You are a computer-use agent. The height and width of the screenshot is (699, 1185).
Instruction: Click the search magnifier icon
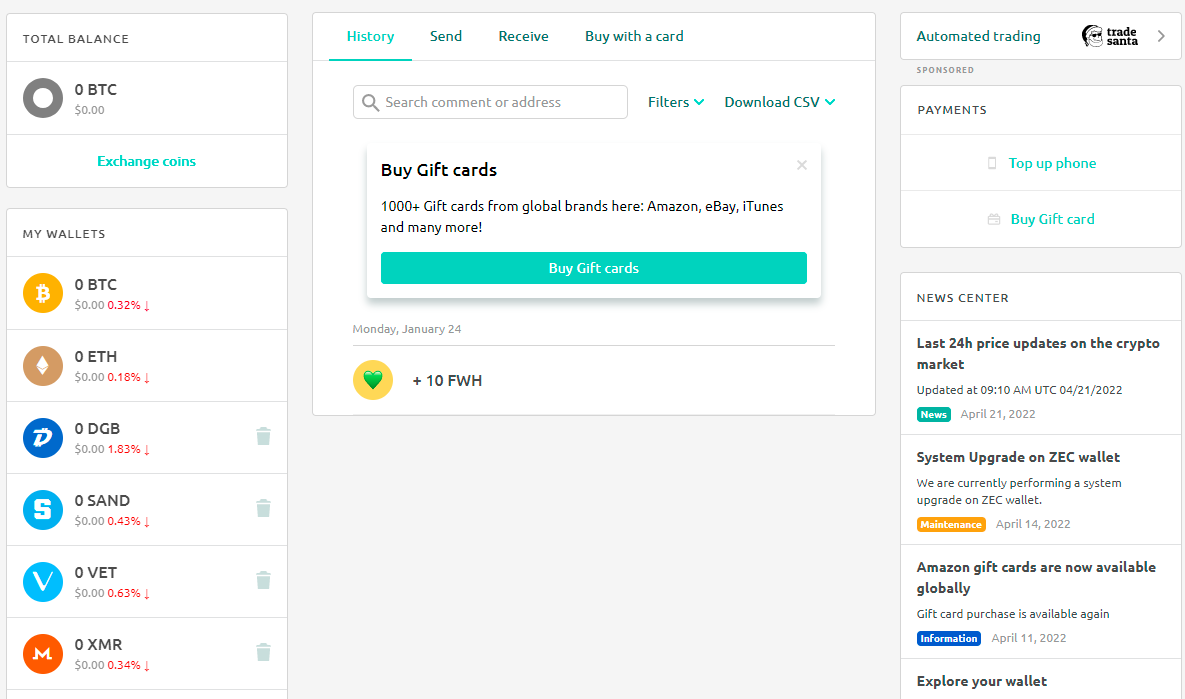click(x=370, y=102)
